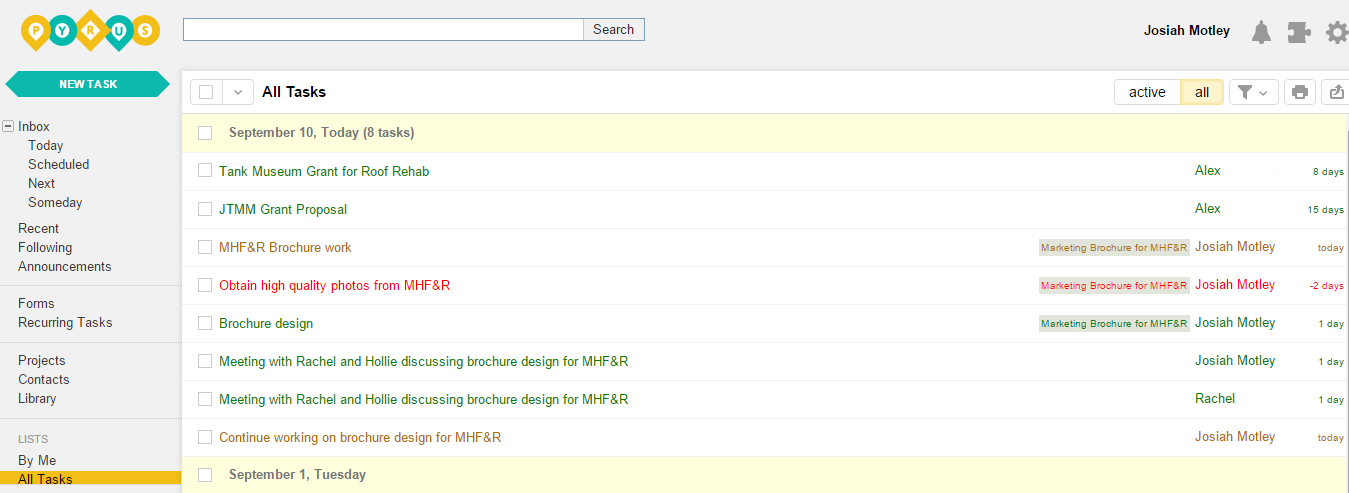Screen dimensions: 1349x493
Task: Open the Contacts section
Action: (44, 379)
